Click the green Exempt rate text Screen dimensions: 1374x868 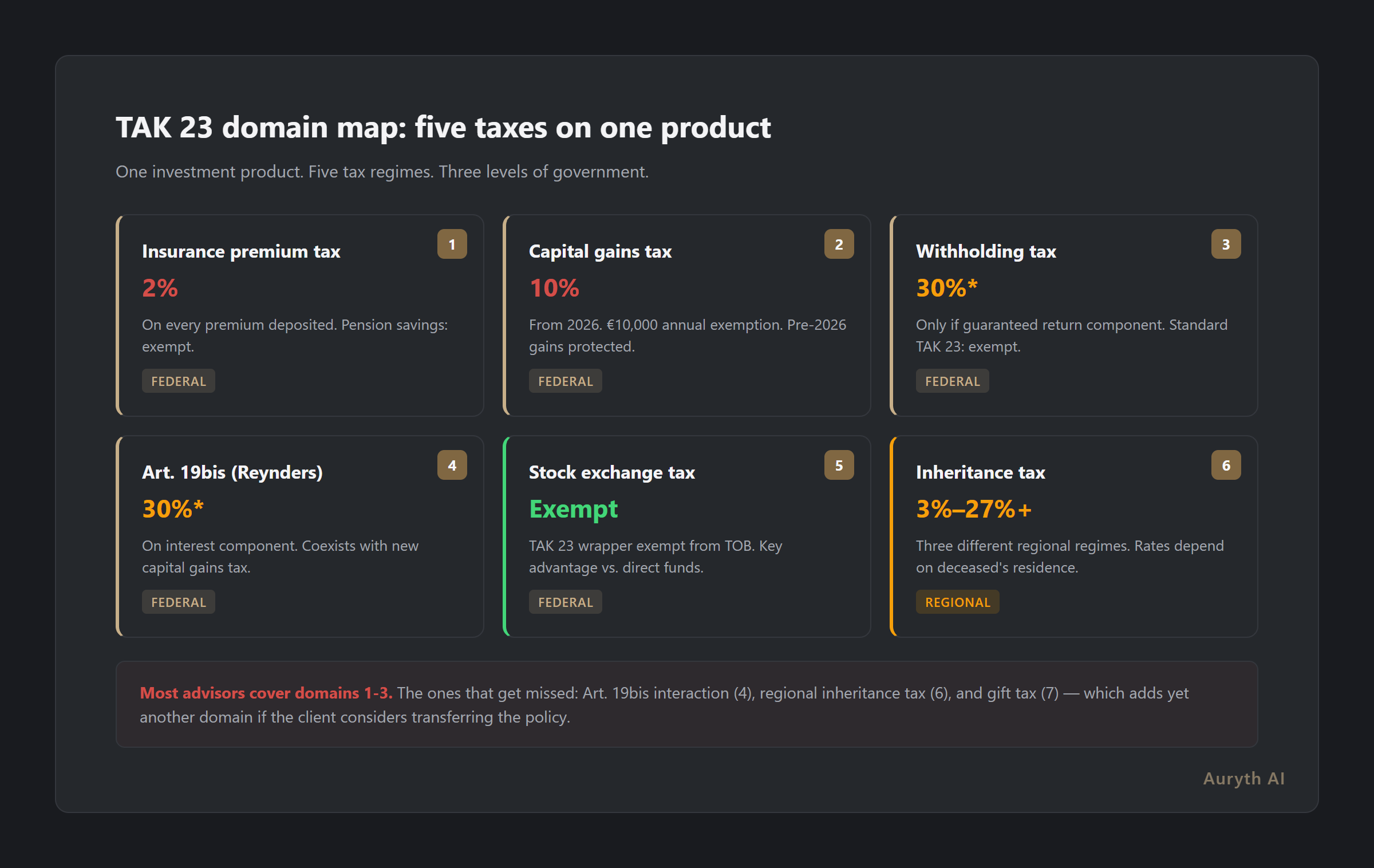pos(573,509)
